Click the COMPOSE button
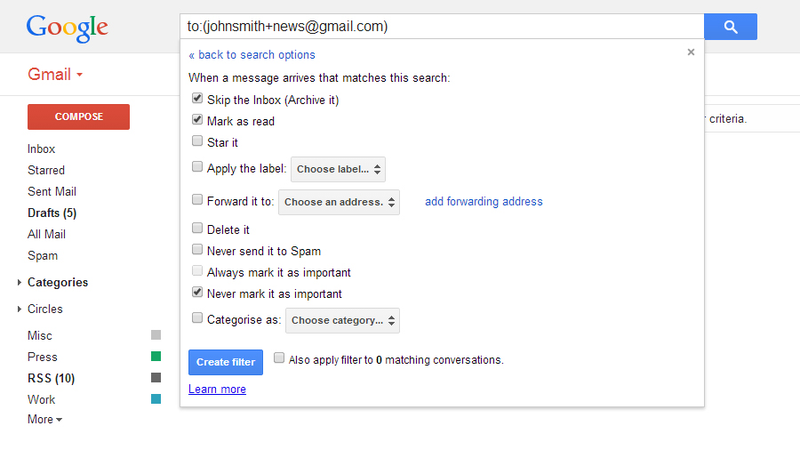 click(x=79, y=117)
